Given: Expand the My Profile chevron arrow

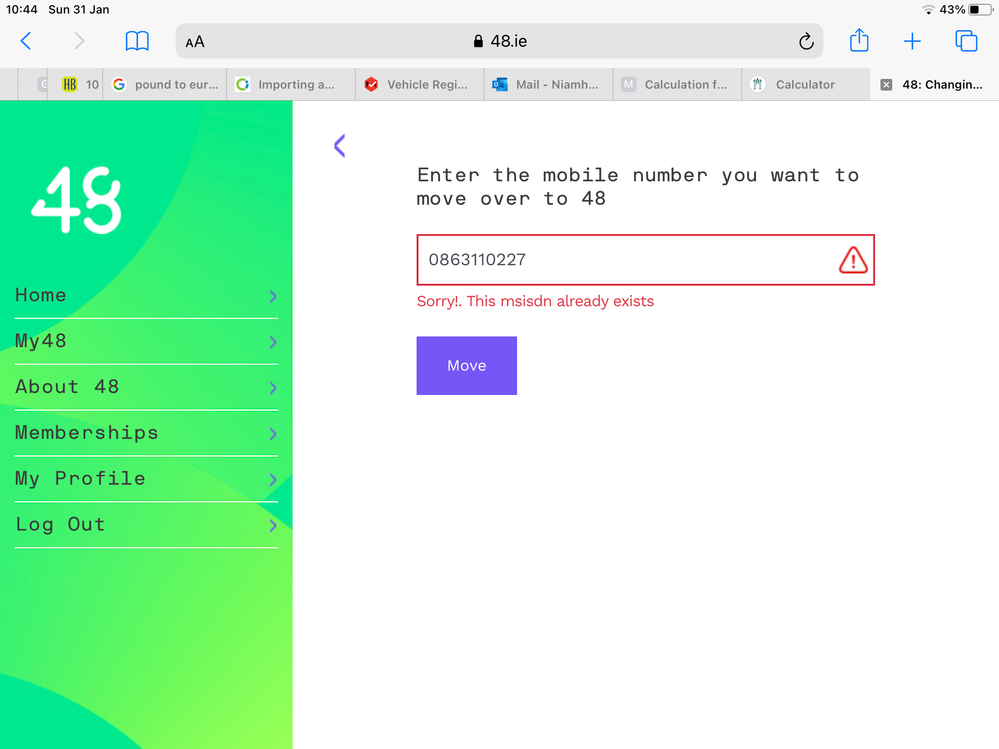Looking at the screenshot, I should pos(272,480).
